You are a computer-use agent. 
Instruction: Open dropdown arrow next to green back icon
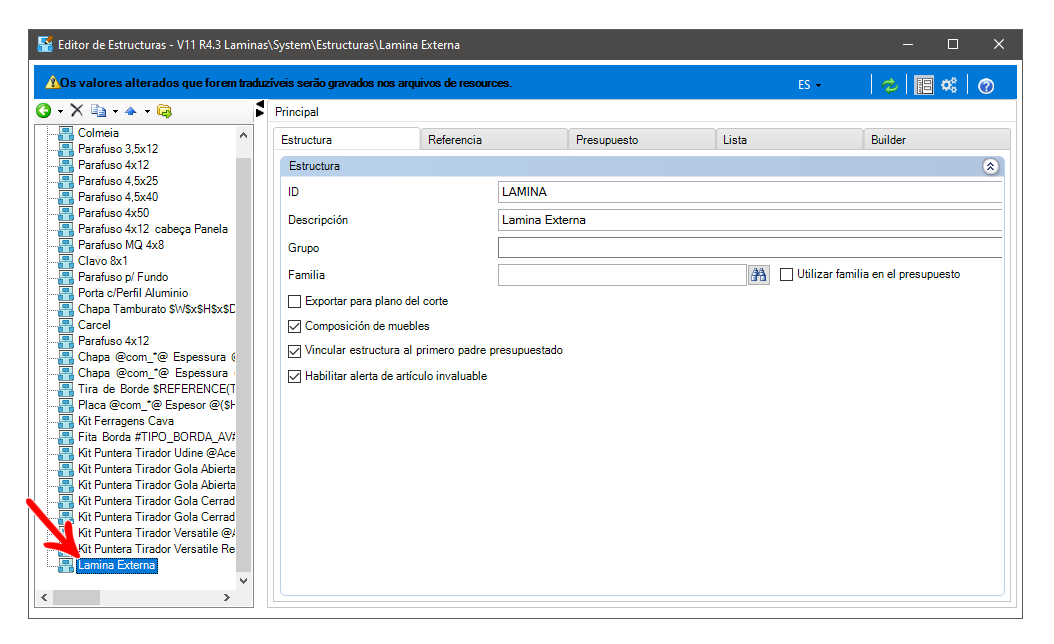pos(60,112)
